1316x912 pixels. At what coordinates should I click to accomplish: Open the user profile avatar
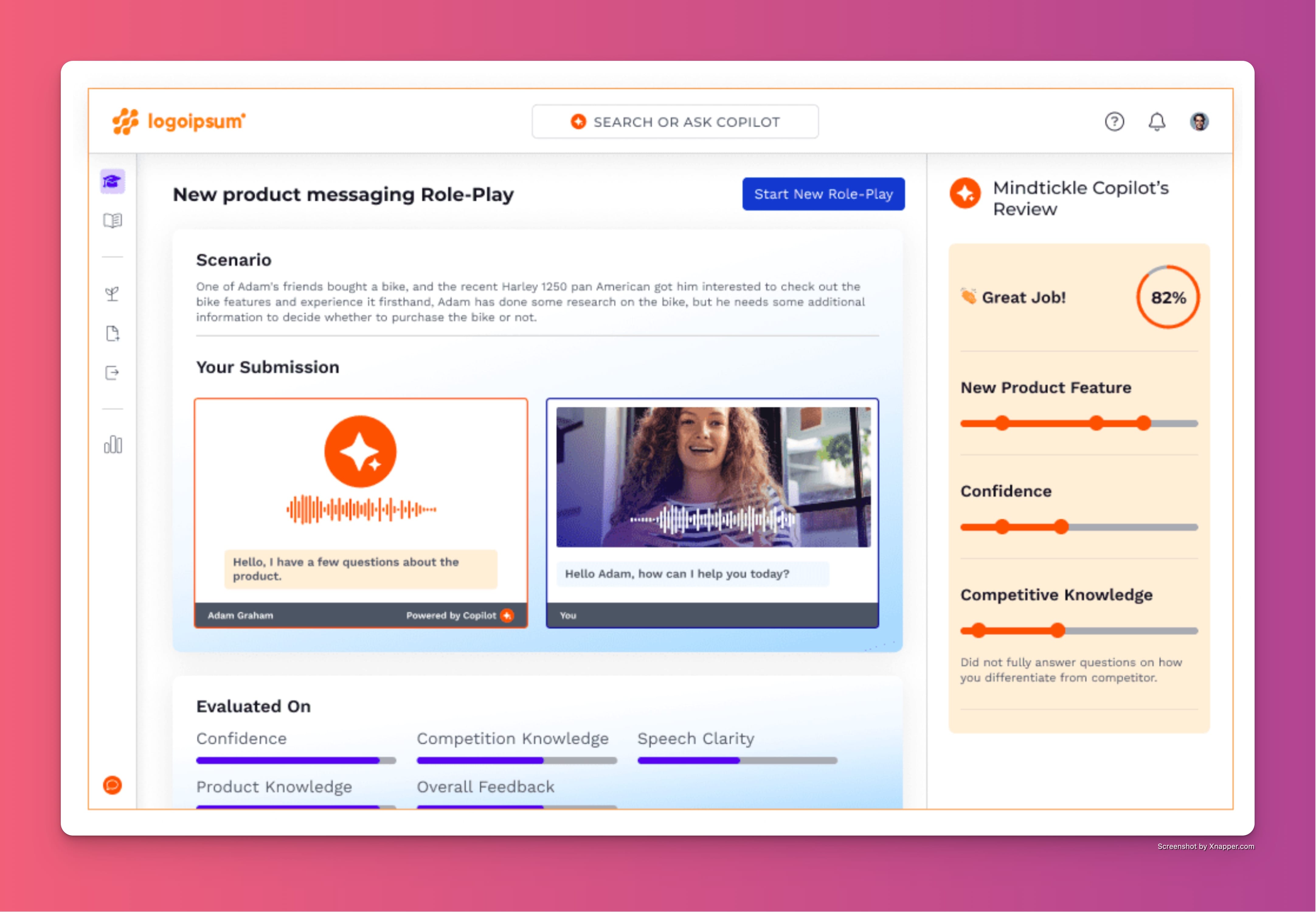tap(1199, 122)
